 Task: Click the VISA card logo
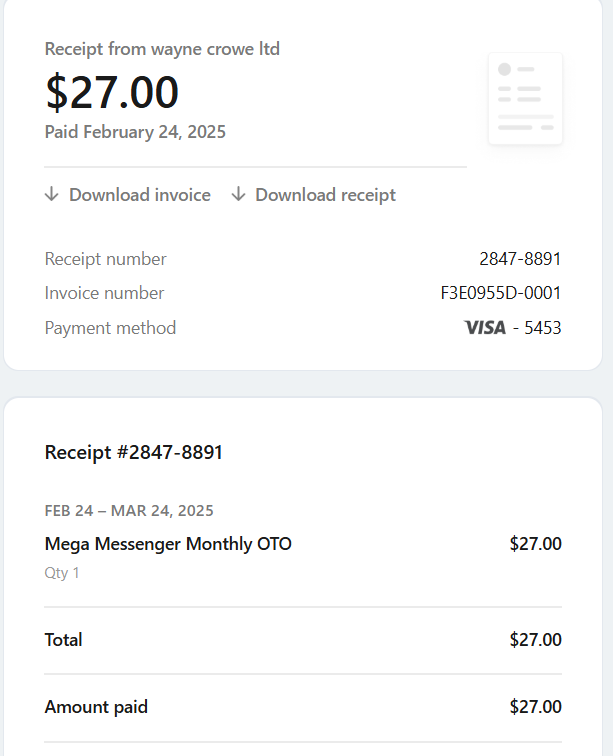tap(485, 328)
